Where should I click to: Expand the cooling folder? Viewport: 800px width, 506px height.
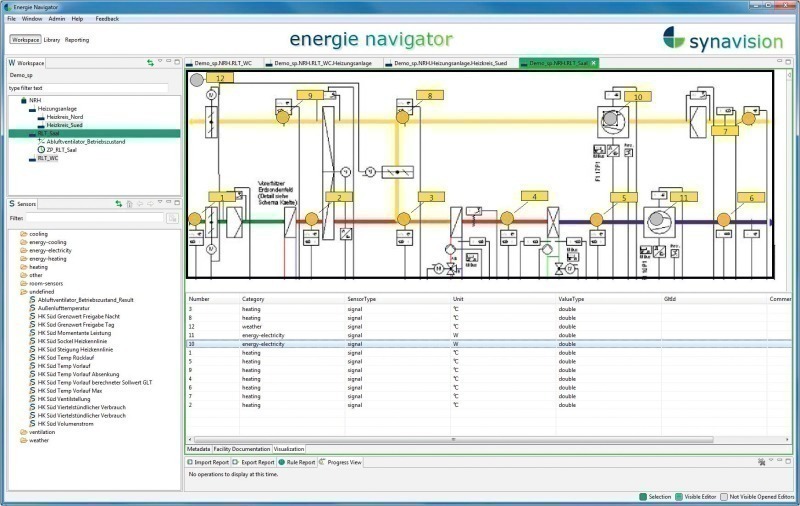(23, 234)
